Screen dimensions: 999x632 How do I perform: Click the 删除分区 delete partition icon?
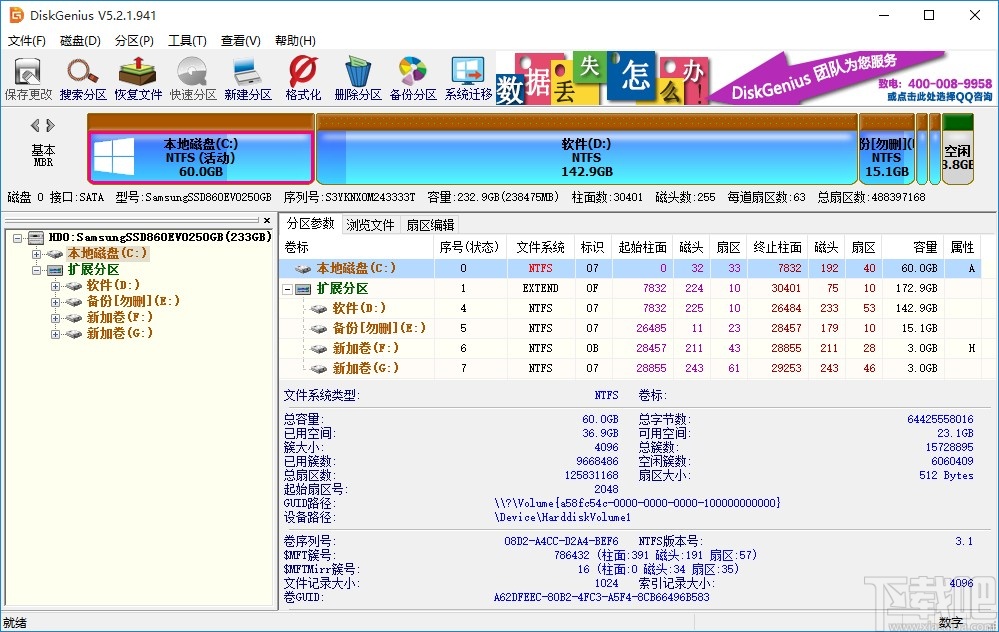click(358, 78)
